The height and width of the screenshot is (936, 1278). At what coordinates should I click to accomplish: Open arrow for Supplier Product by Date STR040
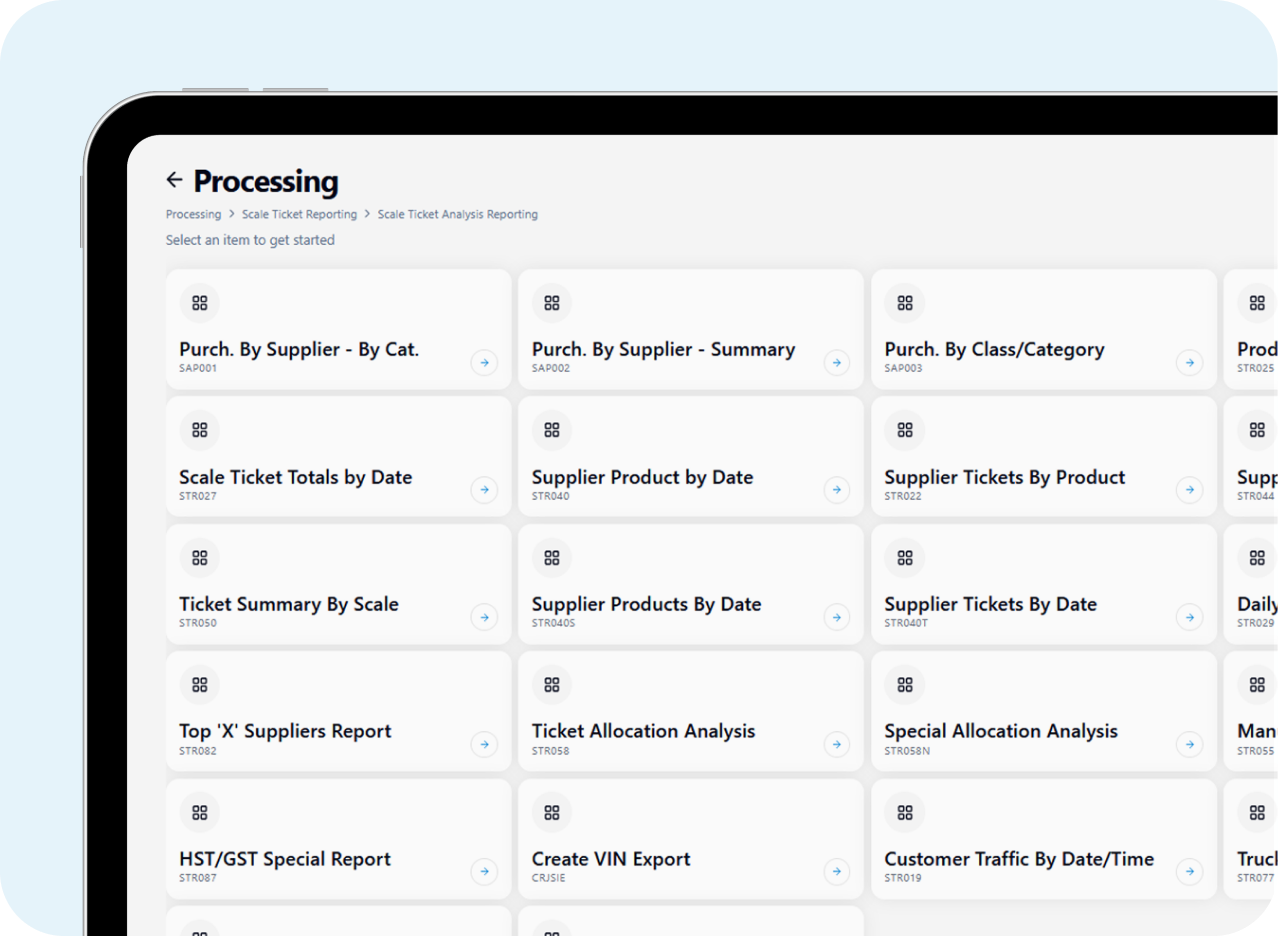(837, 490)
